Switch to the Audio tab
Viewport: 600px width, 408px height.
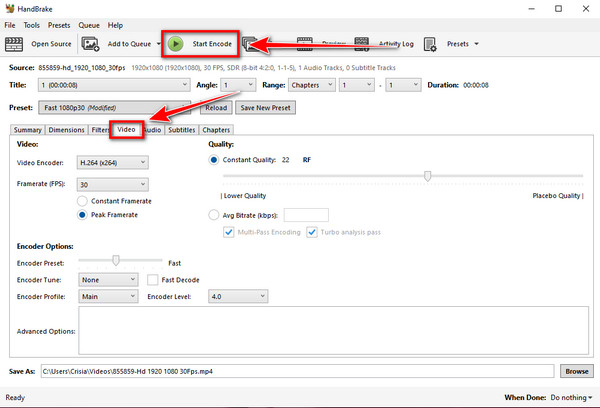pos(153,130)
